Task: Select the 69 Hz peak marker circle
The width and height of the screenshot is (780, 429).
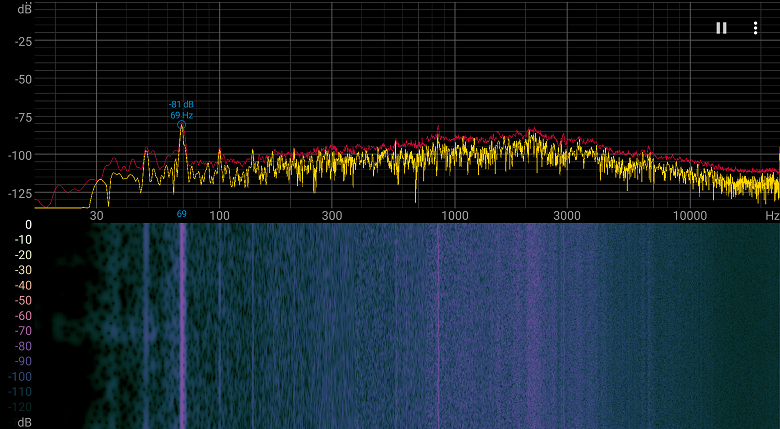Action: (182, 125)
